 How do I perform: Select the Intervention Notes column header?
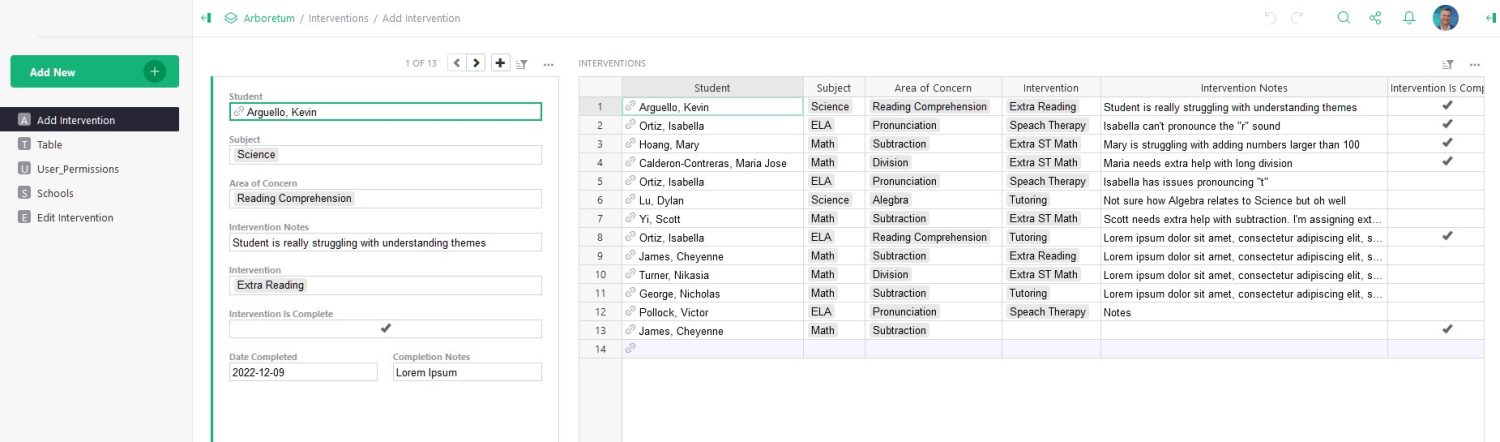click(1244, 88)
